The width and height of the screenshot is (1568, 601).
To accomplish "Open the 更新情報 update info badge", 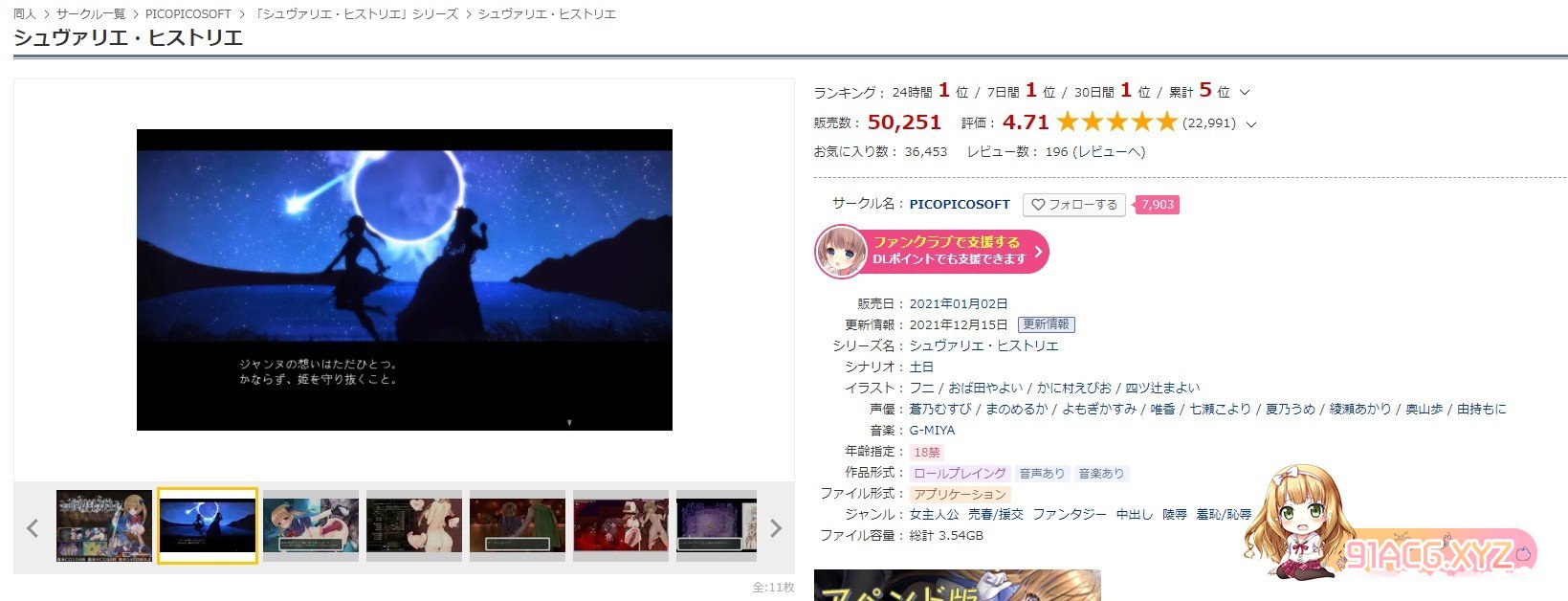I will [1047, 324].
